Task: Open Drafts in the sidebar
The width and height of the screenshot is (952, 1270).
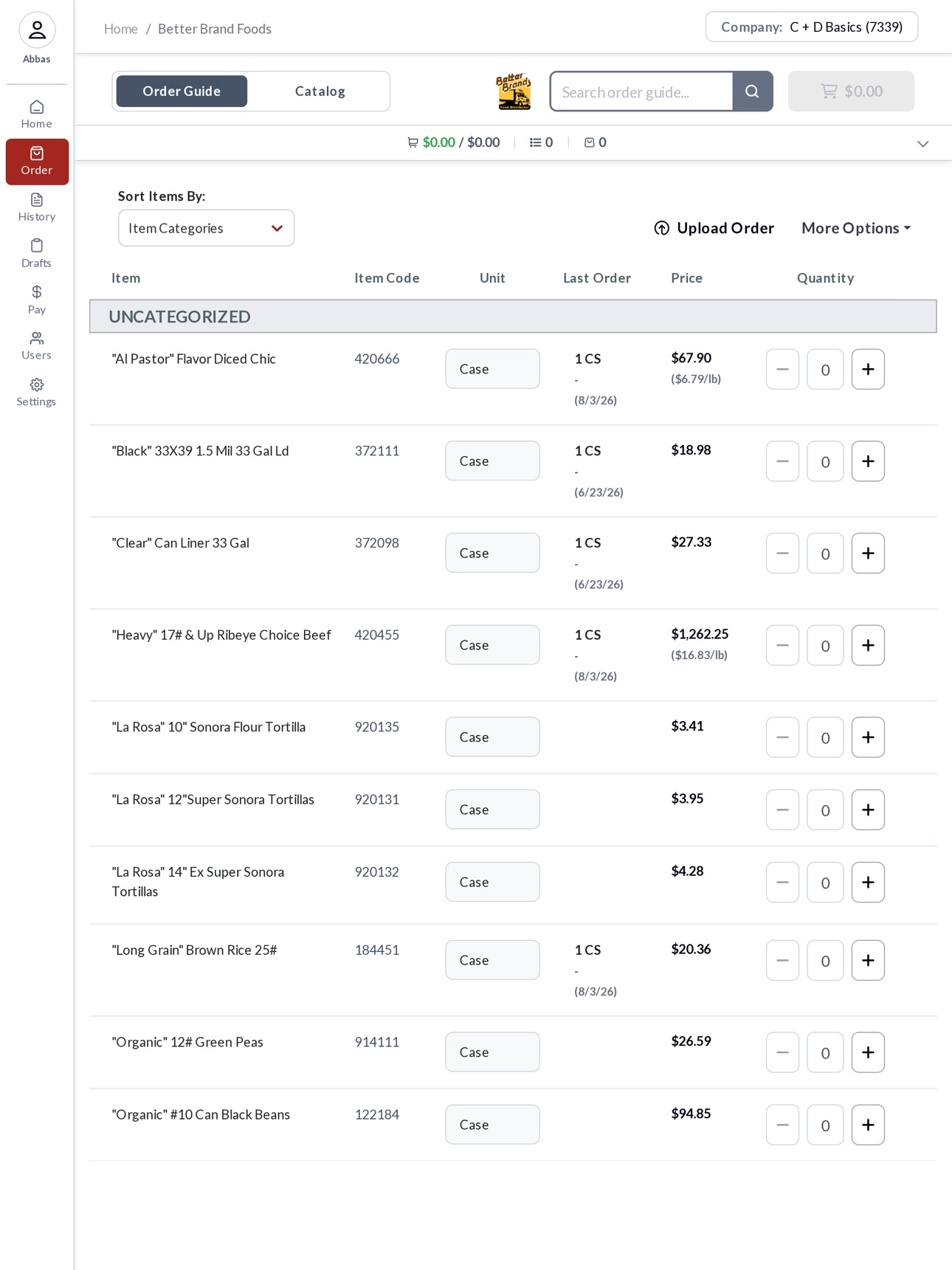Action: pyautogui.click(x=37, y=254)
